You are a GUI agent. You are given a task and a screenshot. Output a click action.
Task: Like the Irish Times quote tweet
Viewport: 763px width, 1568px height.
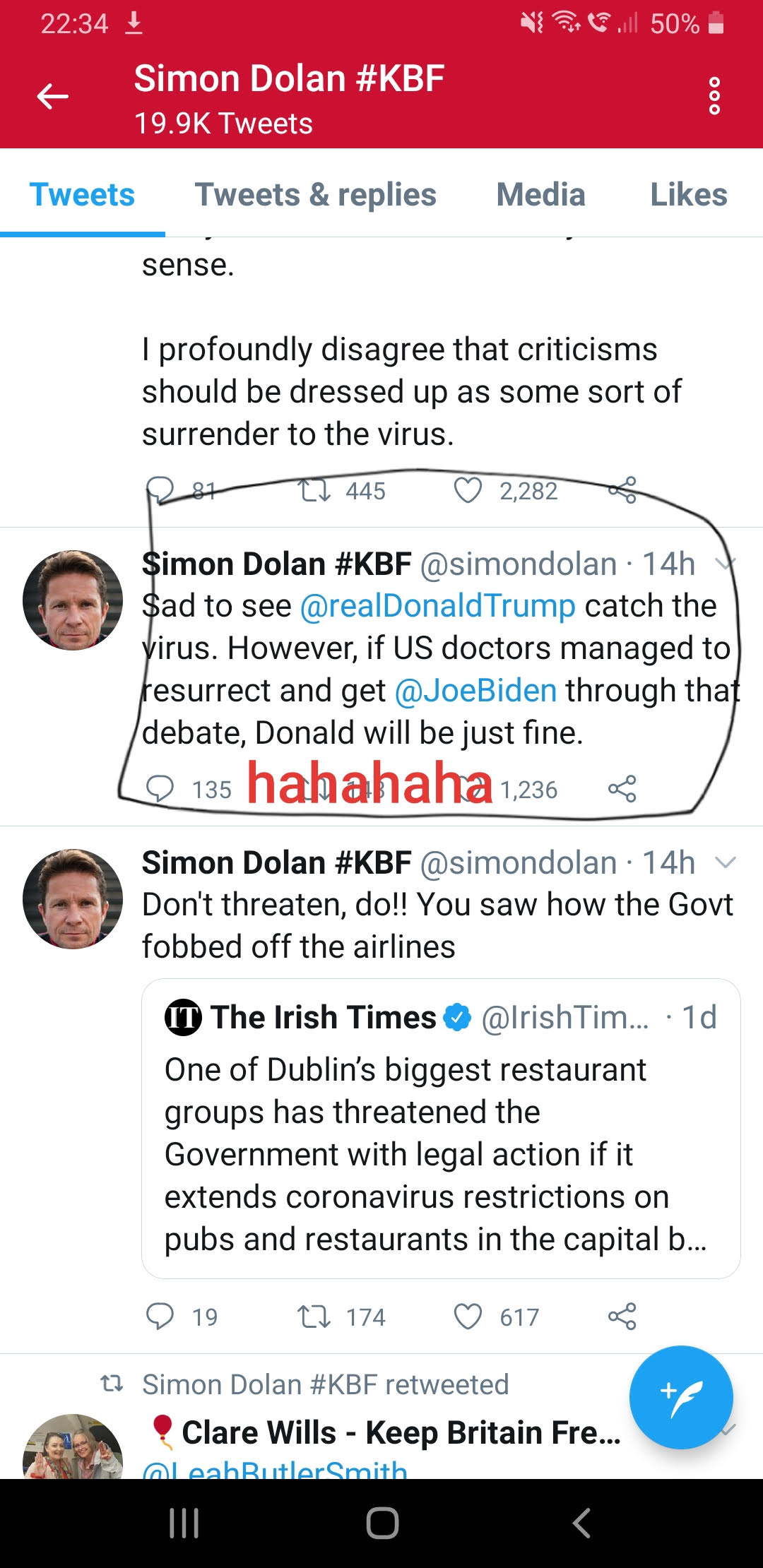[468, 1317]
